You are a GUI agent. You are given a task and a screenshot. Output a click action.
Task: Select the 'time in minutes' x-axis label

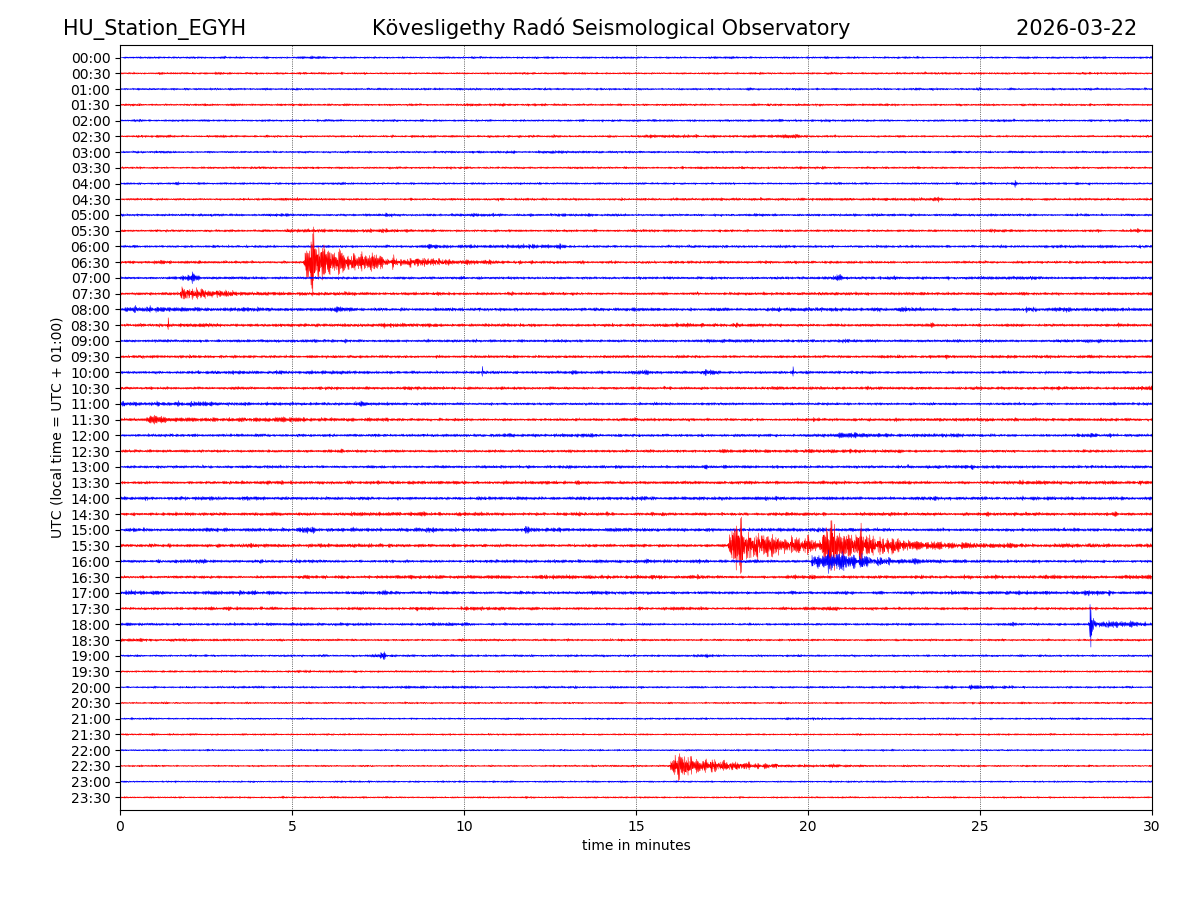(636, 846)
